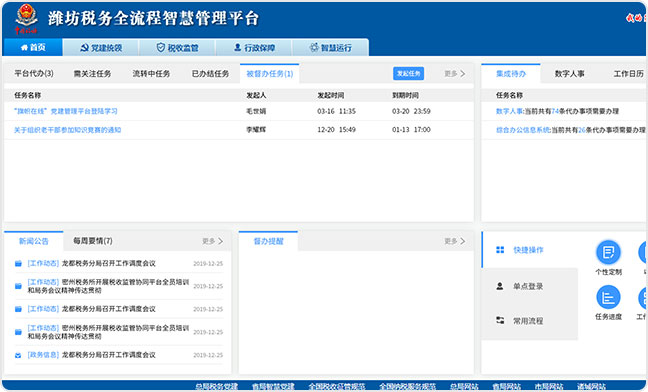648x392 pixels.
Task: Open footer link 全国纳税服务规范
Action: [x=407, y=387]
